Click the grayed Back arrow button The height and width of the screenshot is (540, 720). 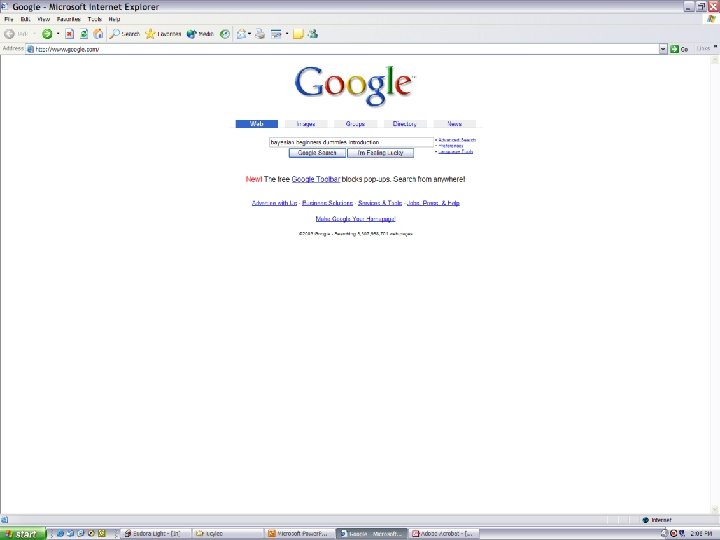9,34
